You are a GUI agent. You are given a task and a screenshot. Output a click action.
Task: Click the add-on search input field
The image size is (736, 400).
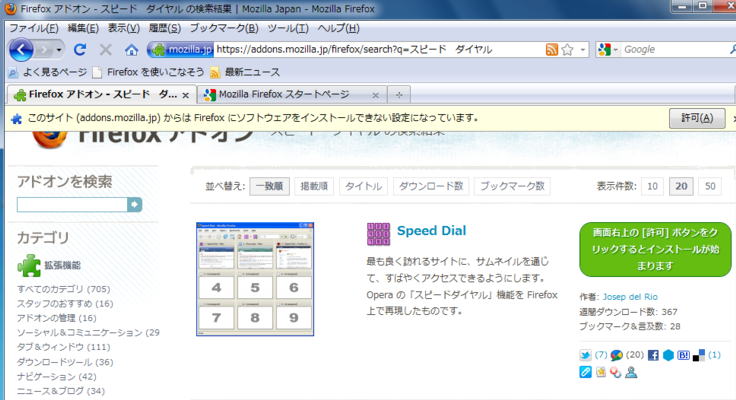pyautogui.click(x=72, y=205)
